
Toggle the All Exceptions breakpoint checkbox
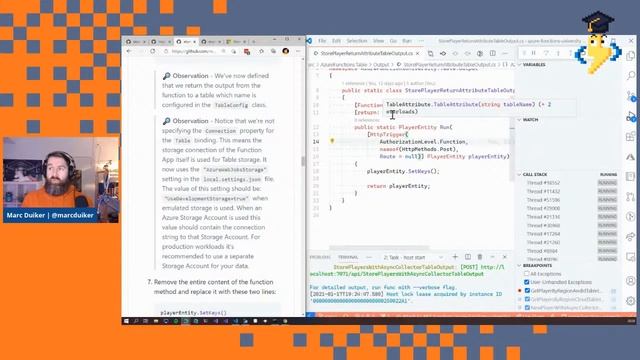(527, 273)
